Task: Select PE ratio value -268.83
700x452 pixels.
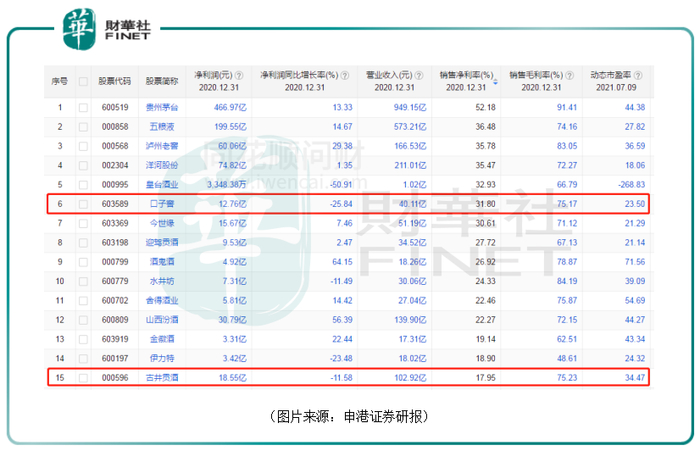Action: click(632, 184)
